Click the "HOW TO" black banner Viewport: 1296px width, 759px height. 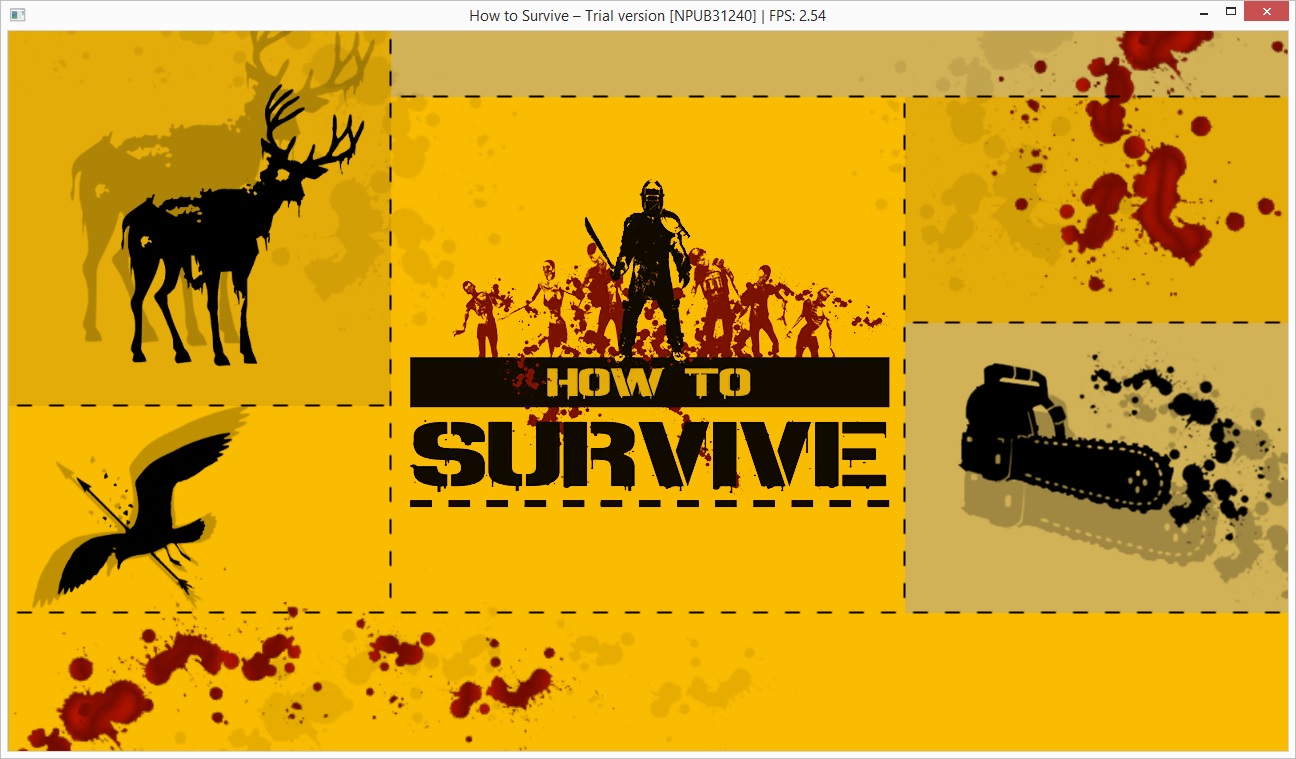[x=649, y=382]
